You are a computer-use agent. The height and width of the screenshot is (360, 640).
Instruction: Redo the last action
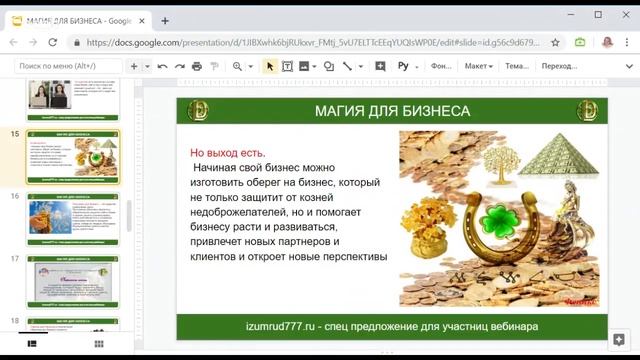(180, 66)
